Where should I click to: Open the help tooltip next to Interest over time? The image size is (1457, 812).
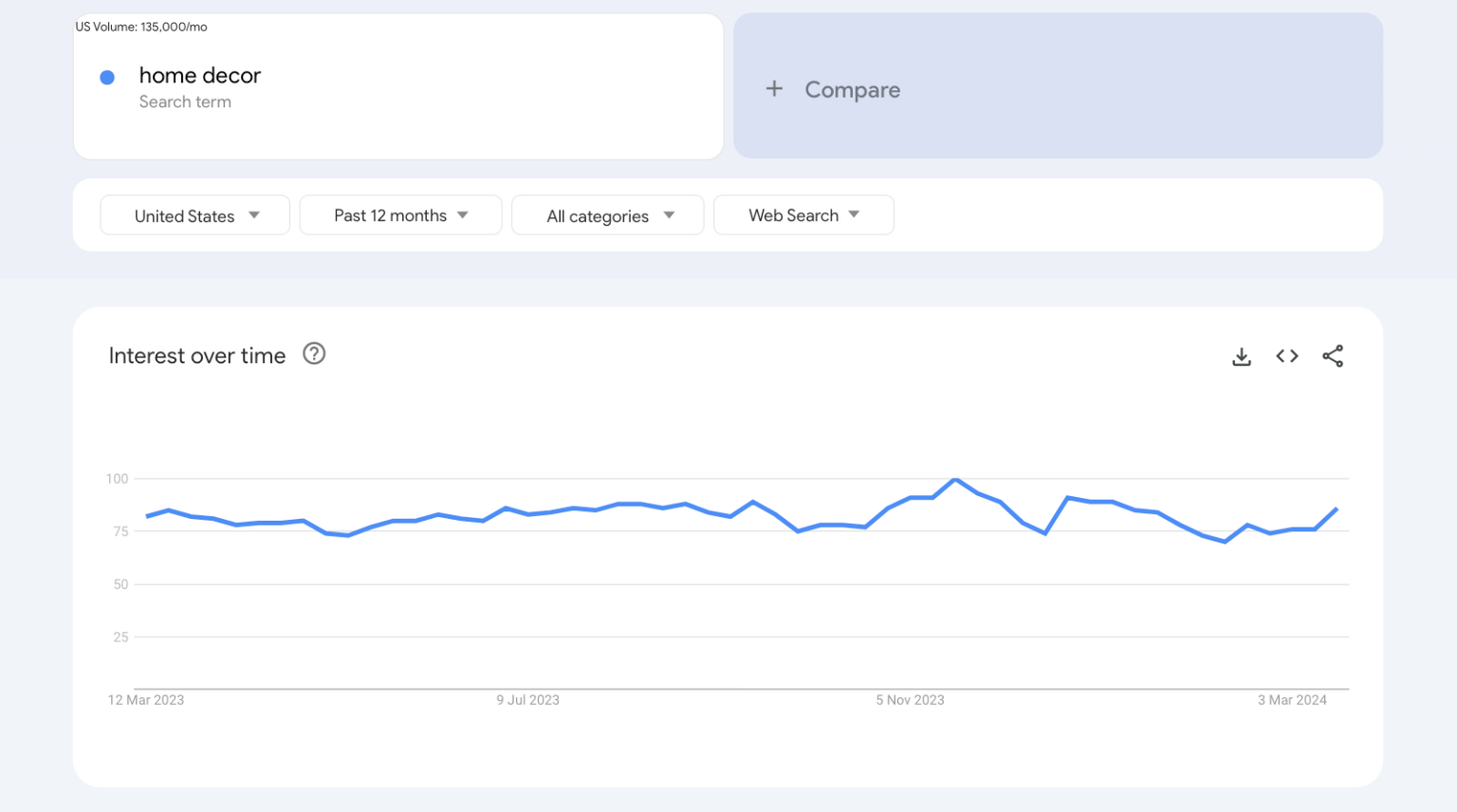tap(314, 353)
